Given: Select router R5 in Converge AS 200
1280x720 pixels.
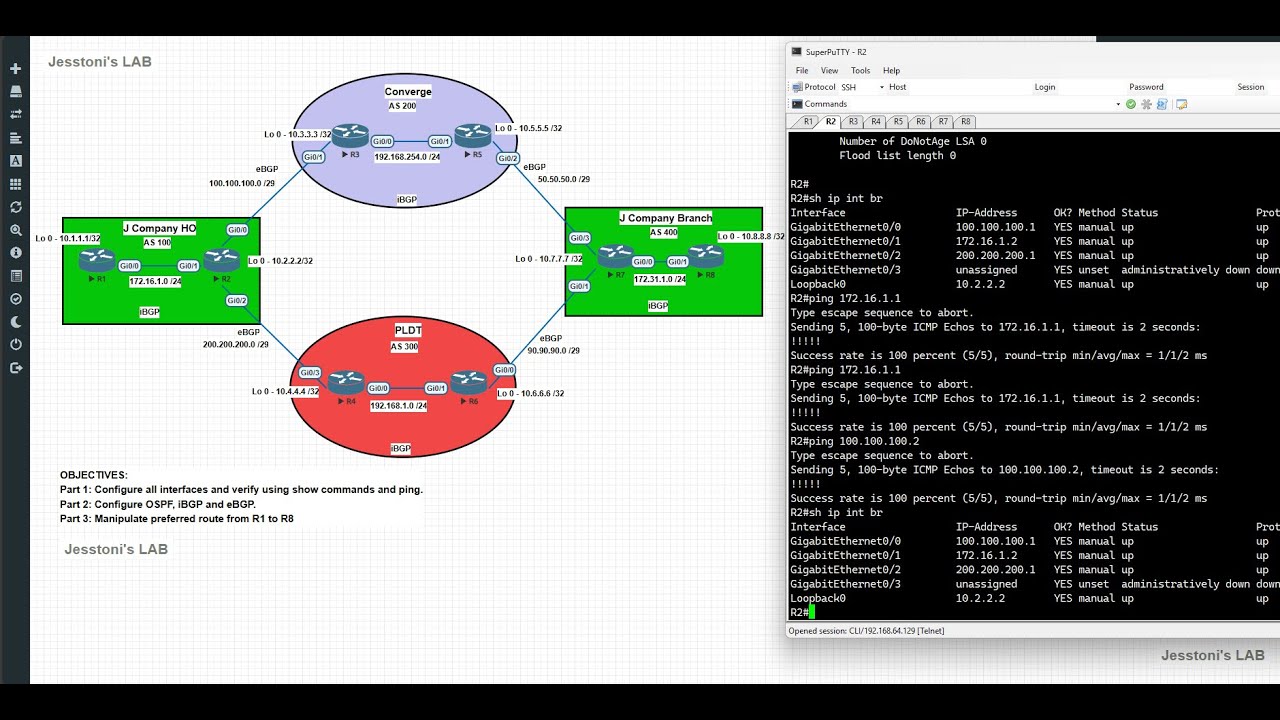Looking at the screenshot, I should tap(472, 134).
